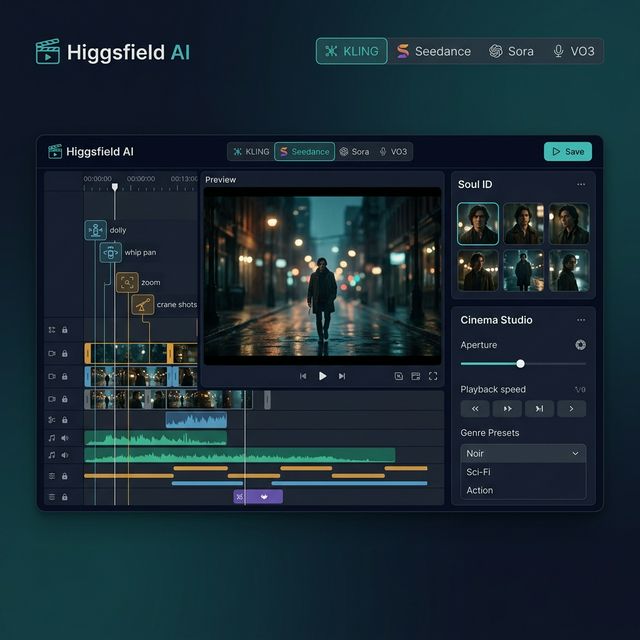This screenshot has width=640, height=640.
Task: Mute the upper audio waveform track
Action: 65,437
